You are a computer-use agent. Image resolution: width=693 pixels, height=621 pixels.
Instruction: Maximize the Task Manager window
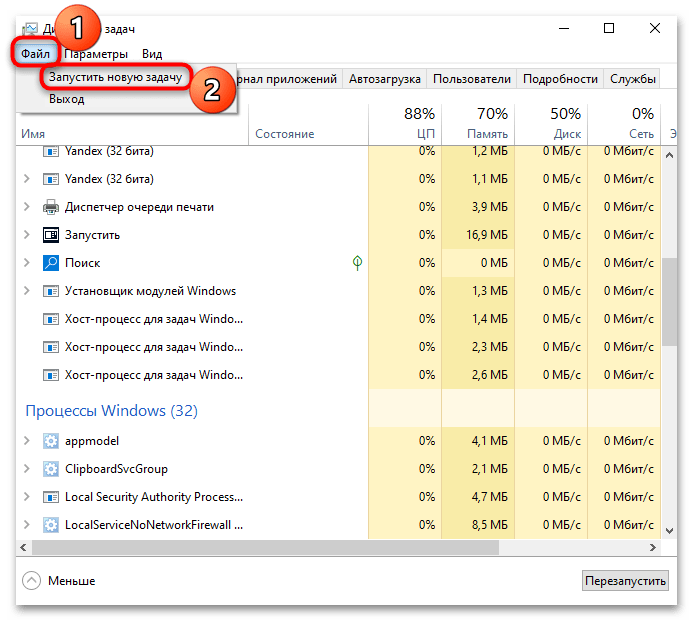click(x=609, y=28)
